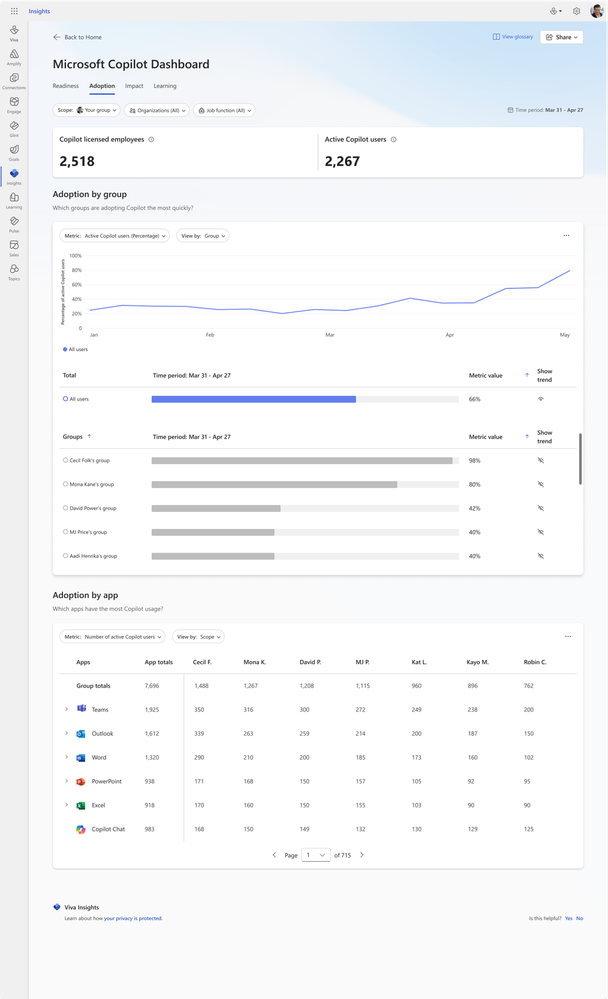Switch to the Learning tab

click(165, 86)
